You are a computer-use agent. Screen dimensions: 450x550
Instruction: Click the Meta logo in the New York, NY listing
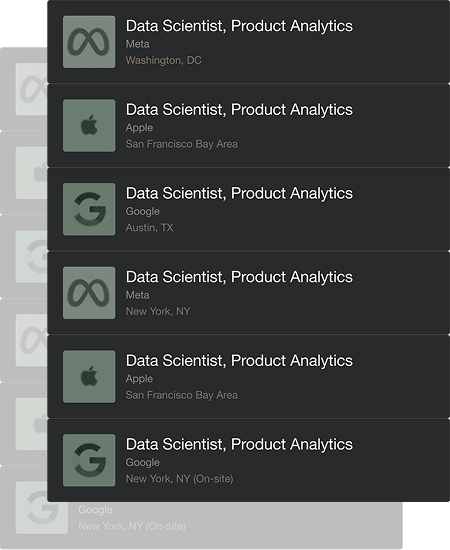[89, 293]
